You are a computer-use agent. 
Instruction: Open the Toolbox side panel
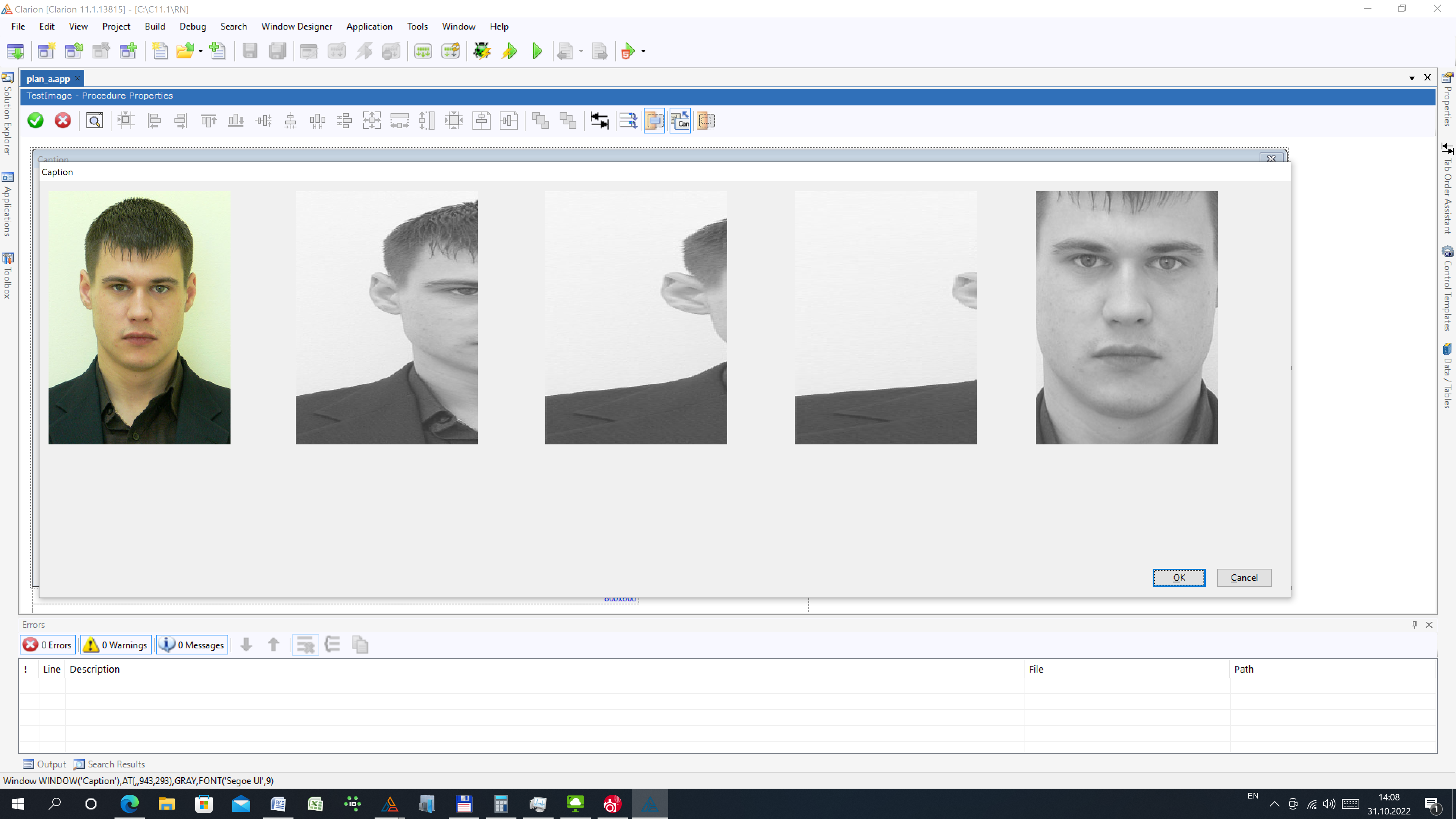coord(7,277)
